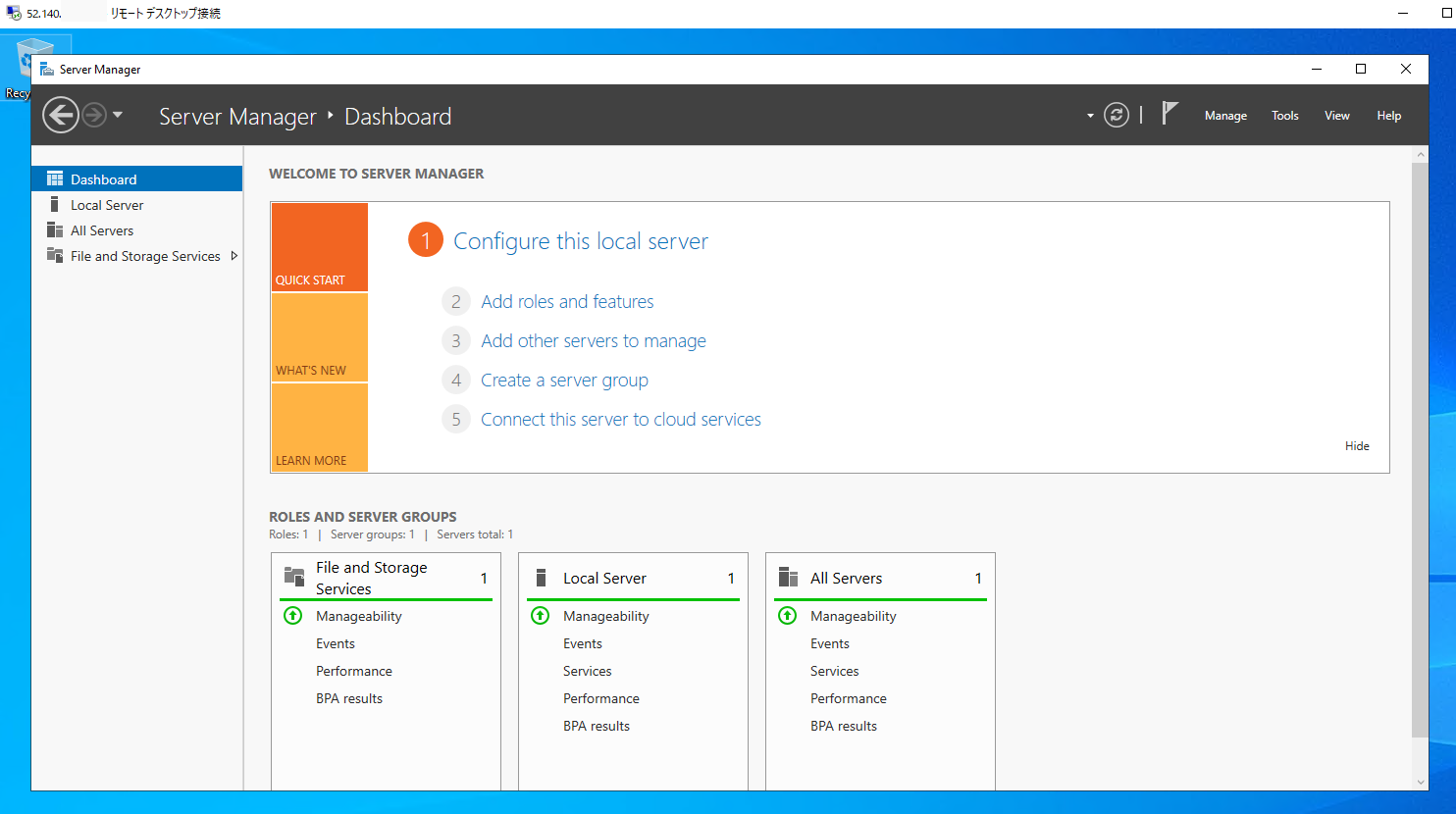Click File and Storage Services tile icon
This screenshot has height=814, width=1456.
294,577
